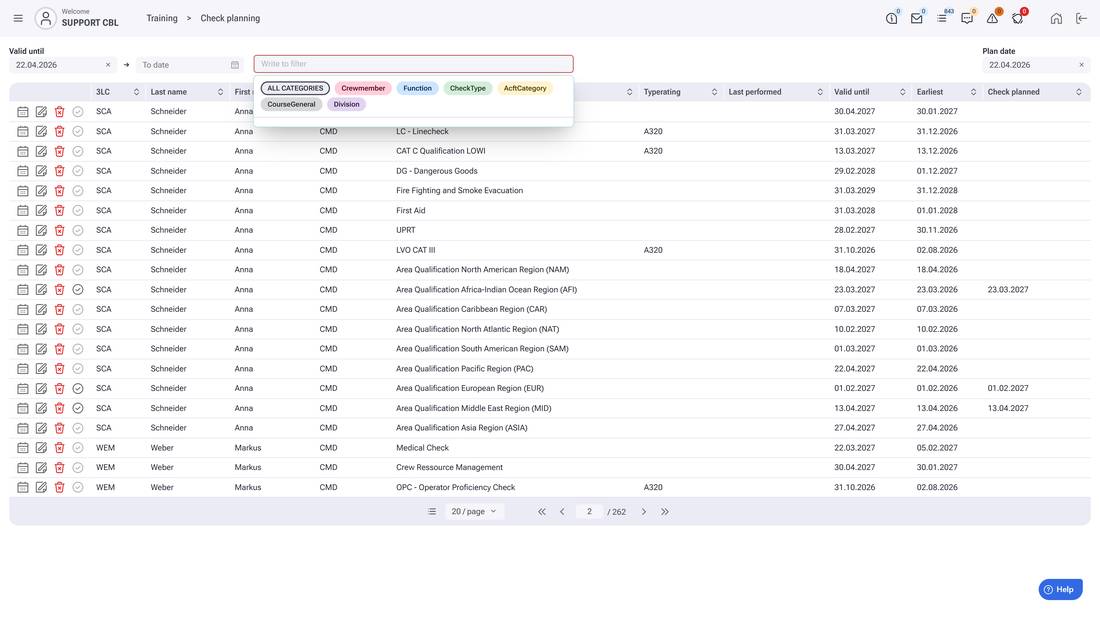Toggle the check circle for Area Qualification North Atlantic Region

[x=78, y=329]
